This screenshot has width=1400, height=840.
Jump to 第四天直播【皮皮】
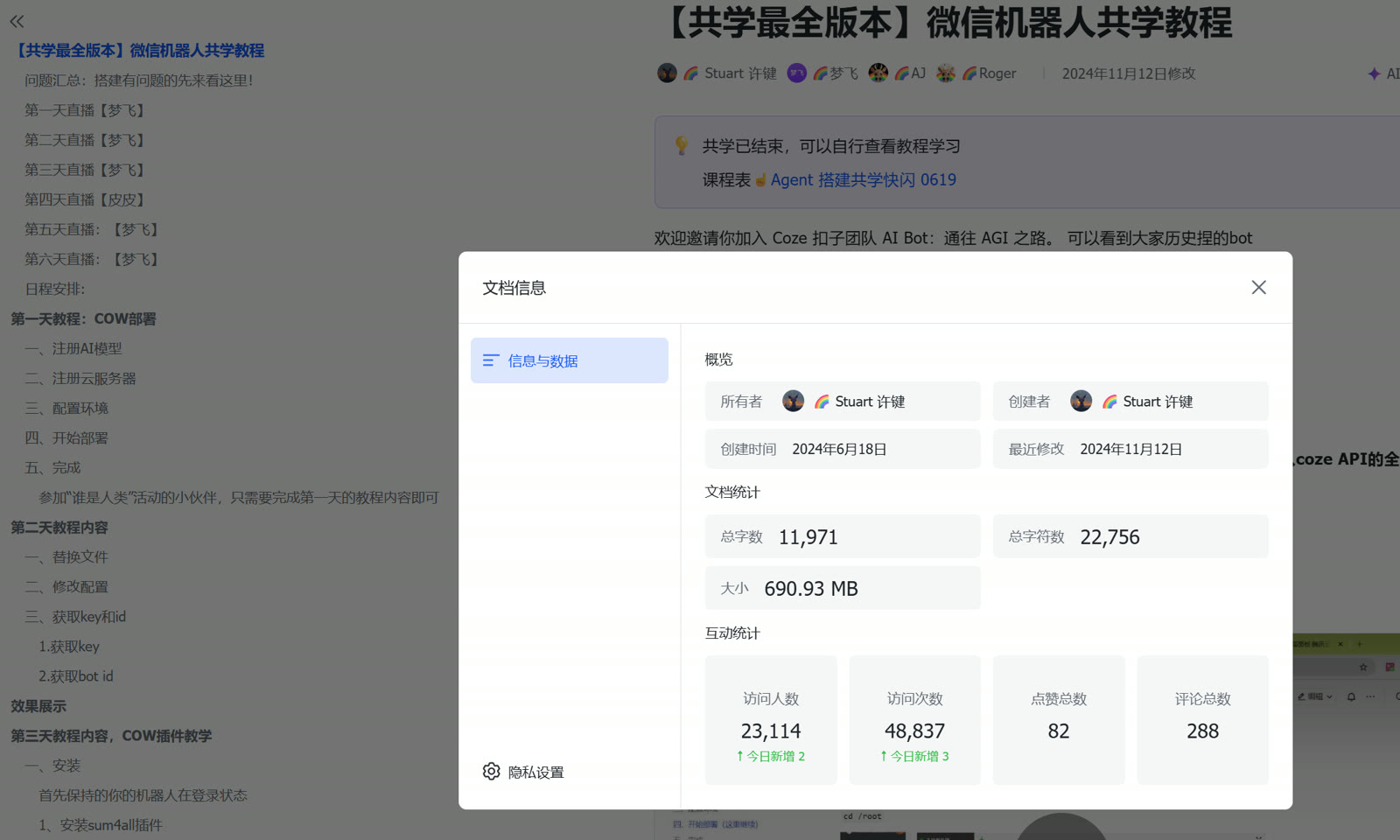click(x=85, y=199)
